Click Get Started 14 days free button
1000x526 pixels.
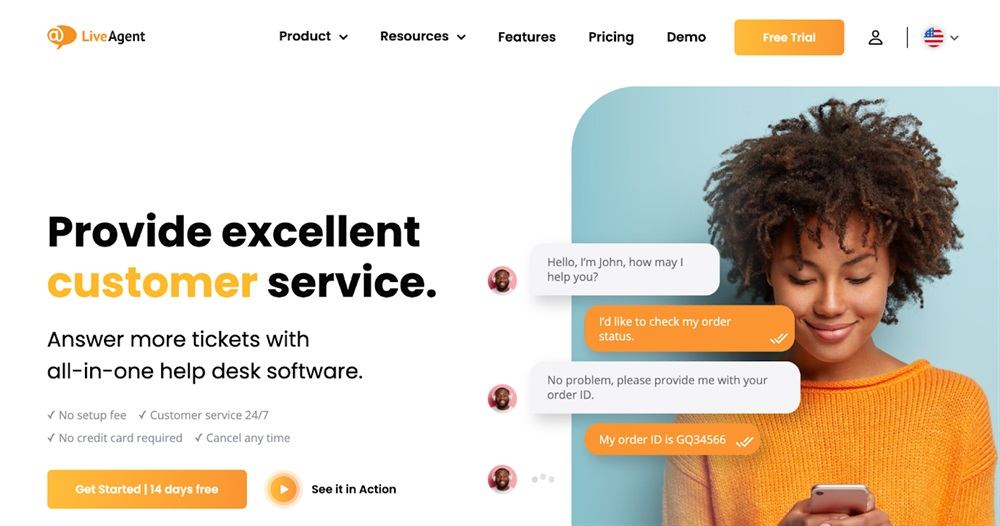(x=147, y=489)
